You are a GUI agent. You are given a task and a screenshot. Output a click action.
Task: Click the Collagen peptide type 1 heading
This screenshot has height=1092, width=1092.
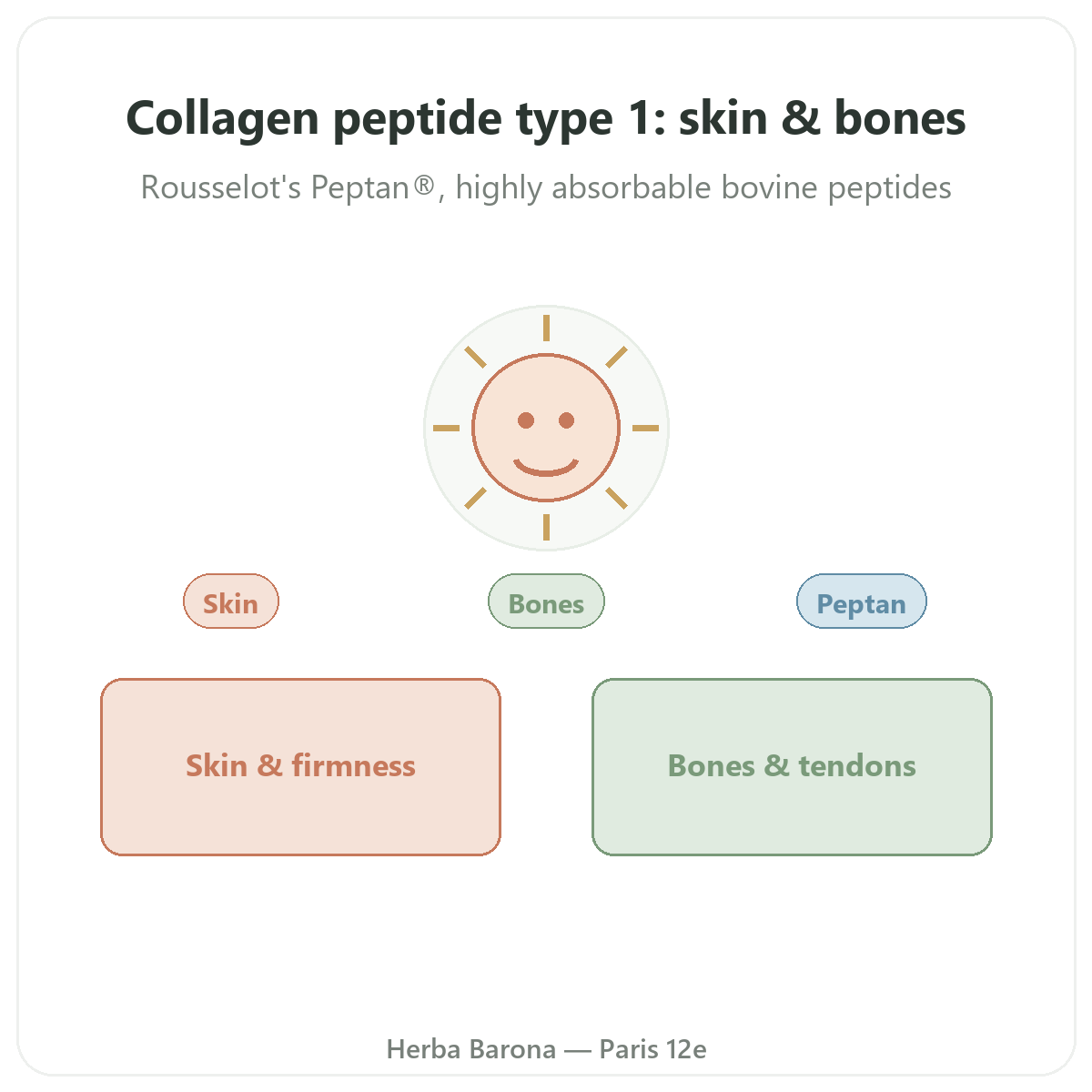546,118
